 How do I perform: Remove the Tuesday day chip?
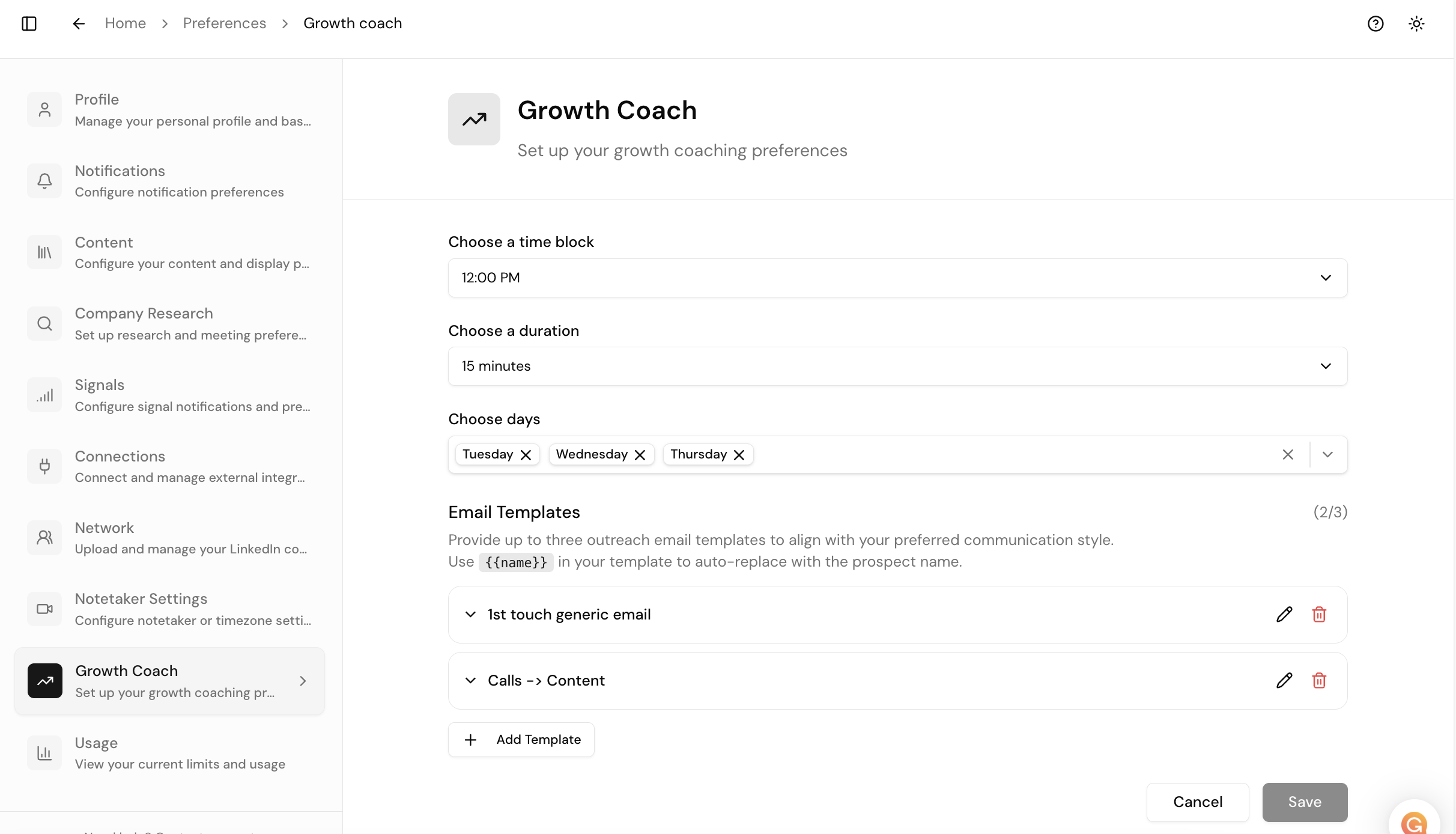coord(526,454)
